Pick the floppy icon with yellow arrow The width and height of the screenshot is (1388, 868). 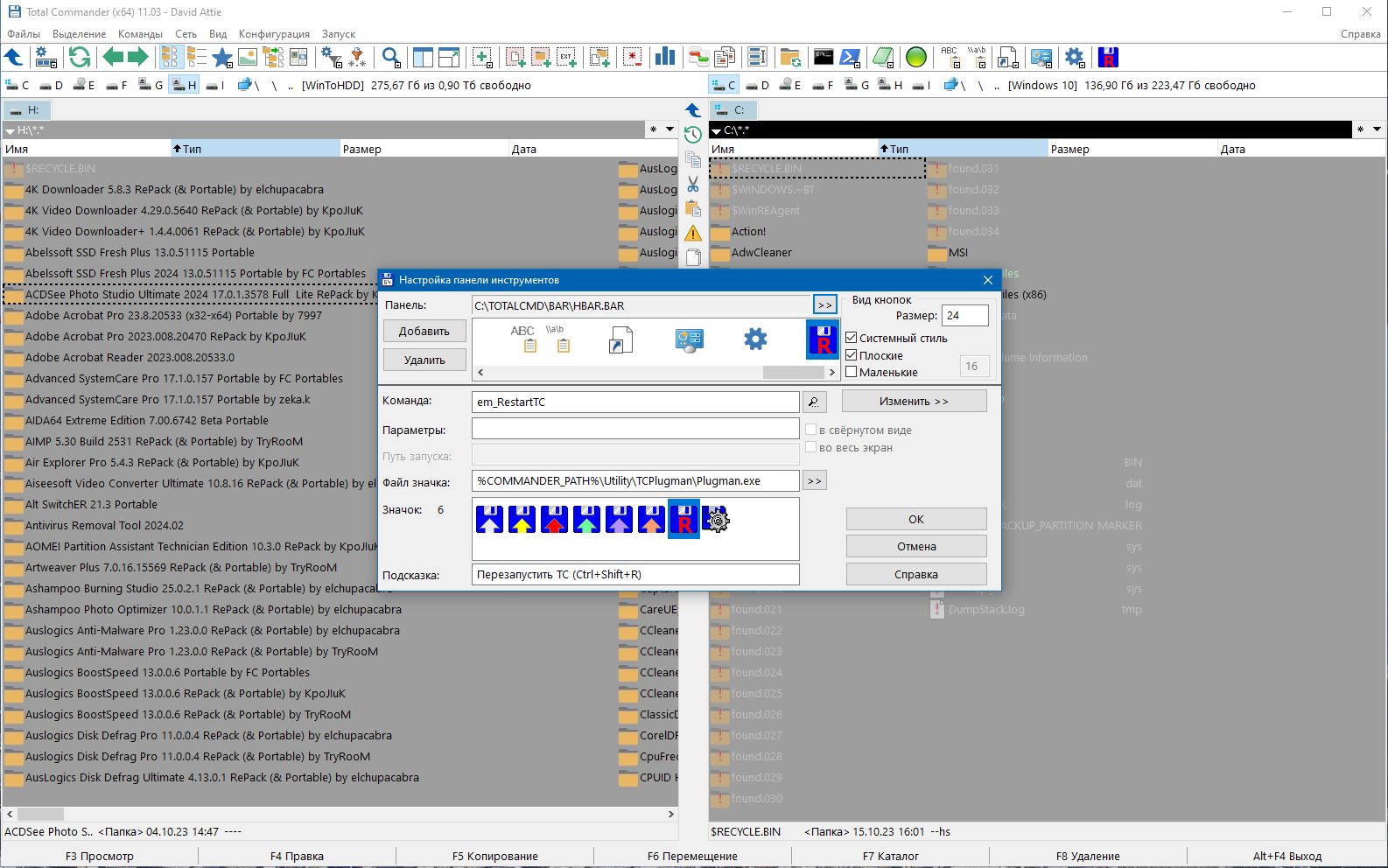point(522,520)
